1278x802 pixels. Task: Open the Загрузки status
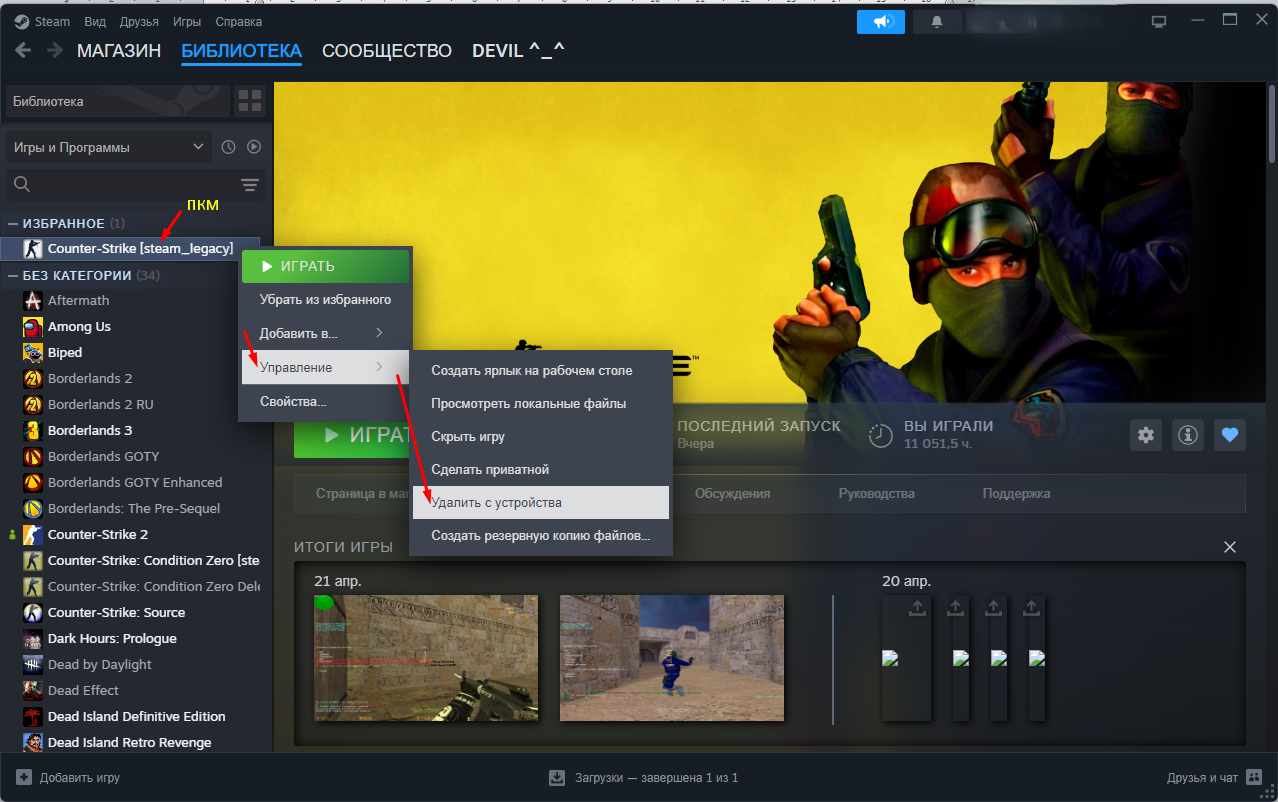[643, 777]
